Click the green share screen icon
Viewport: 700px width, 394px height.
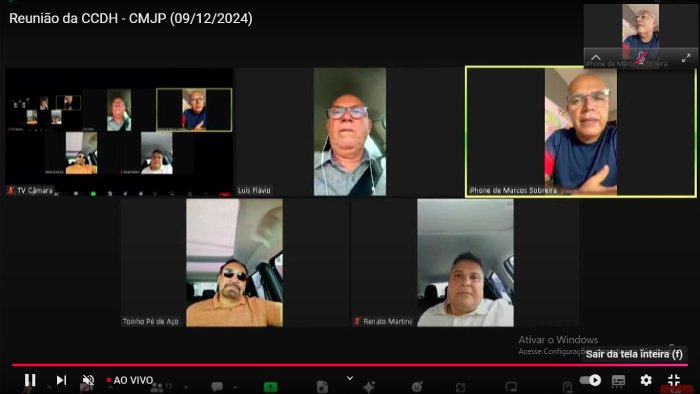click(x=271, y=387)
